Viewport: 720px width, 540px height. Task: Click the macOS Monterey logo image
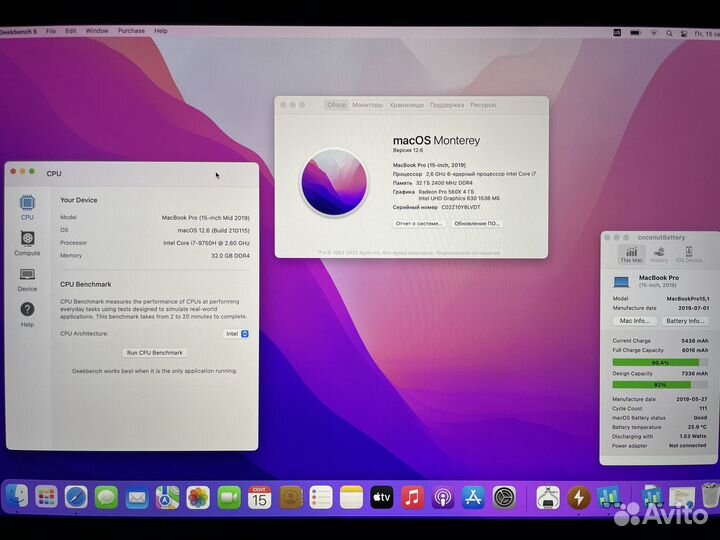pos(334,182)
